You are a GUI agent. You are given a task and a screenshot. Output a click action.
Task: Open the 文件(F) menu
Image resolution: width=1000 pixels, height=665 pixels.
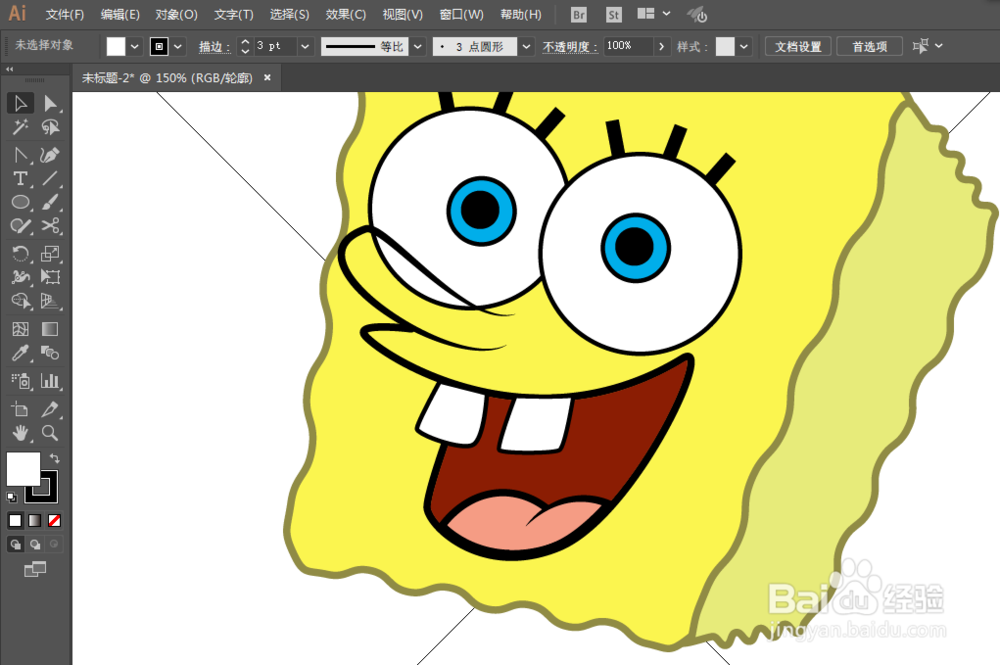(x=64, y=15)
